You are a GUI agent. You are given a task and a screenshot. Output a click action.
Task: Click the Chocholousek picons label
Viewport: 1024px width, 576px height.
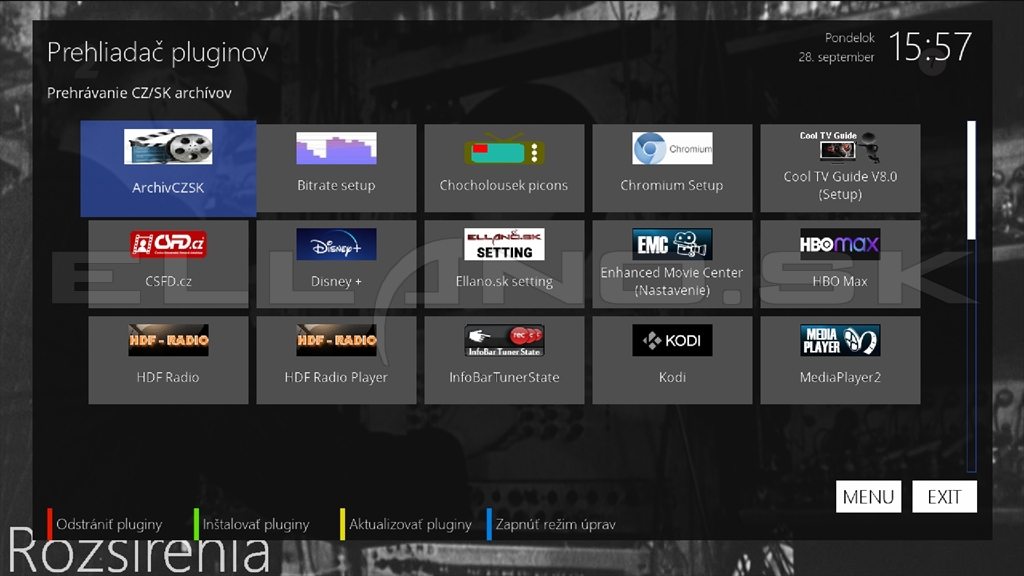click(x=504, y=185)
